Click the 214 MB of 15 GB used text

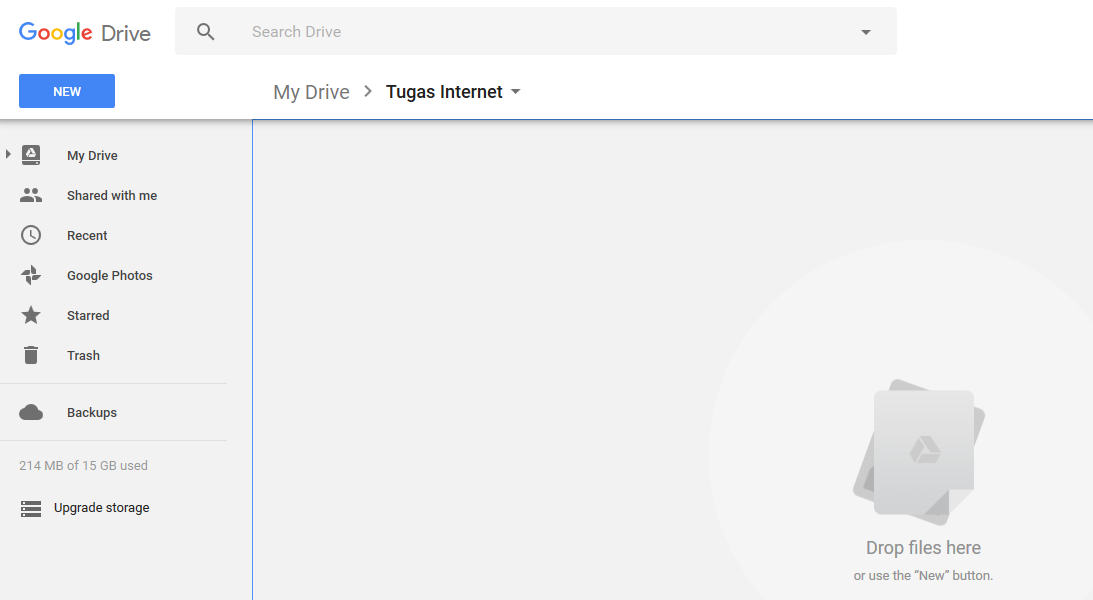coord(83,466)
